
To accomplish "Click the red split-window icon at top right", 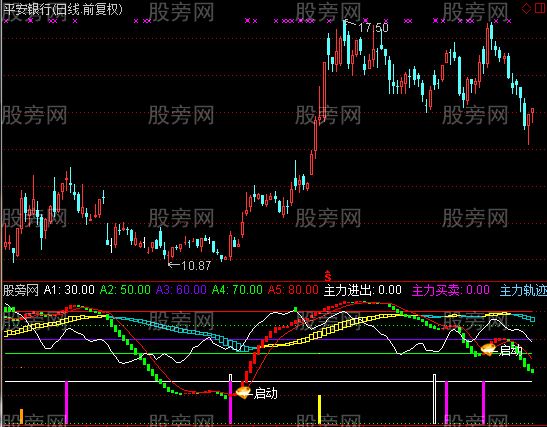I will pos(540,8).
